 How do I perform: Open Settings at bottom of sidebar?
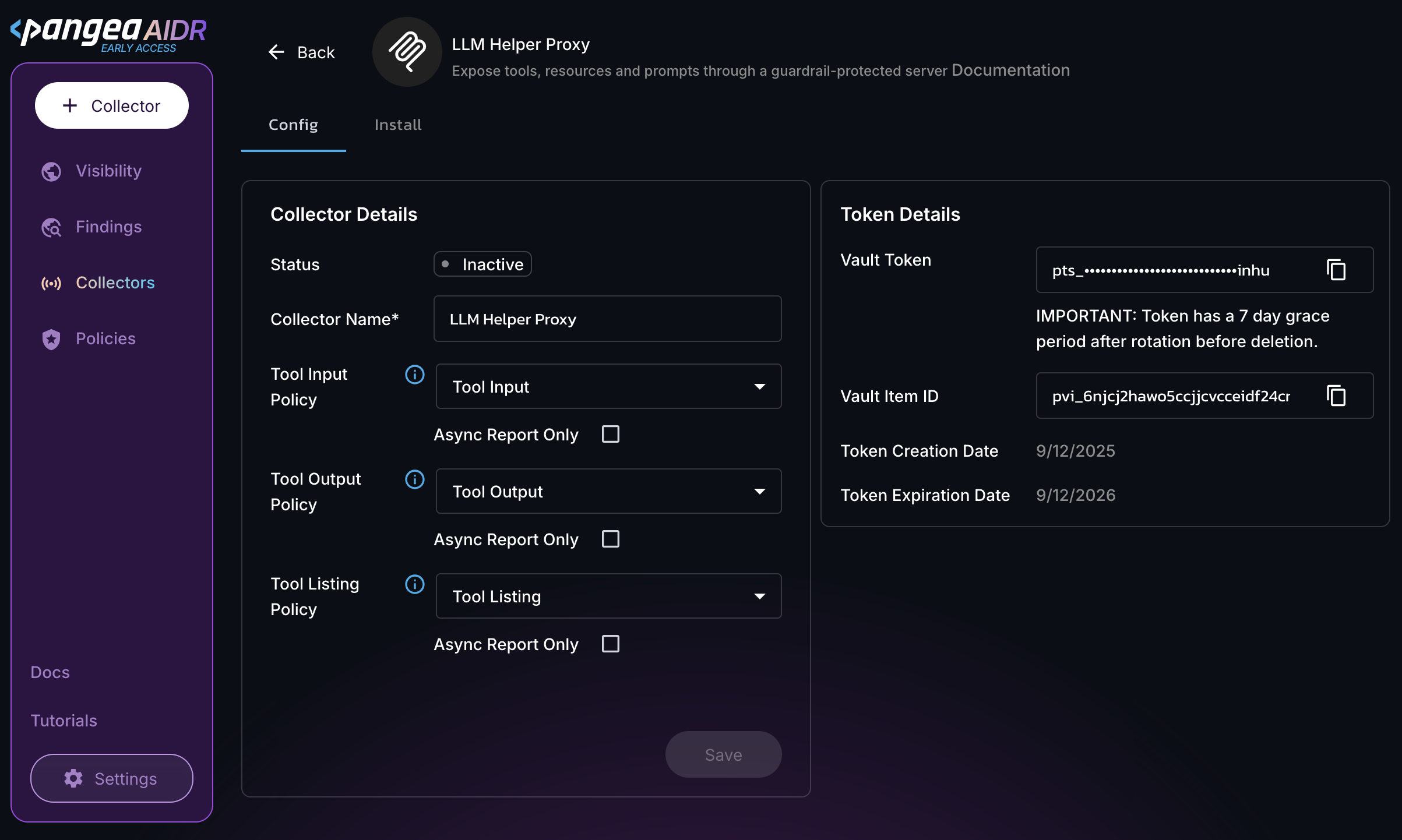(x=111, y=778)
